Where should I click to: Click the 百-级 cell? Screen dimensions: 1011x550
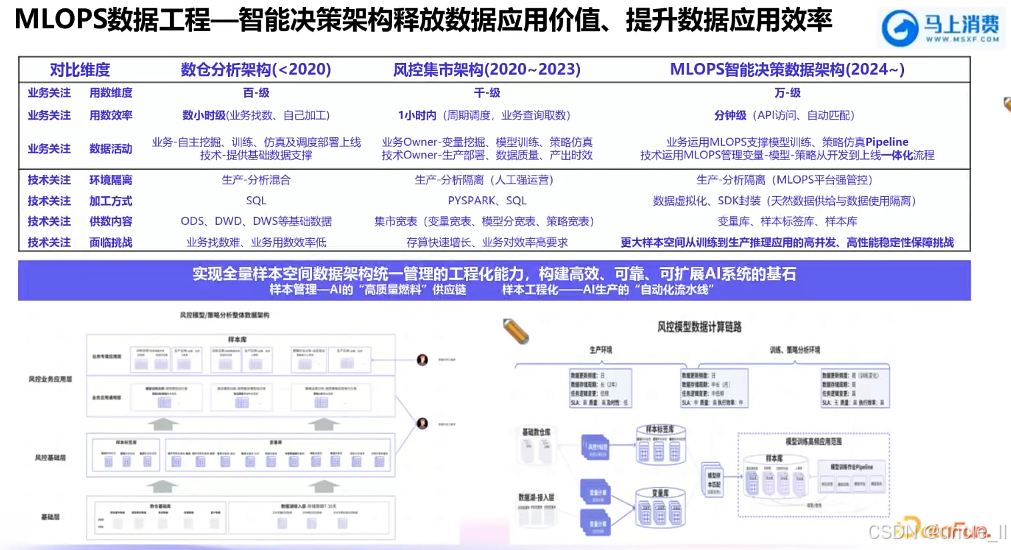[x=256, y=93]
